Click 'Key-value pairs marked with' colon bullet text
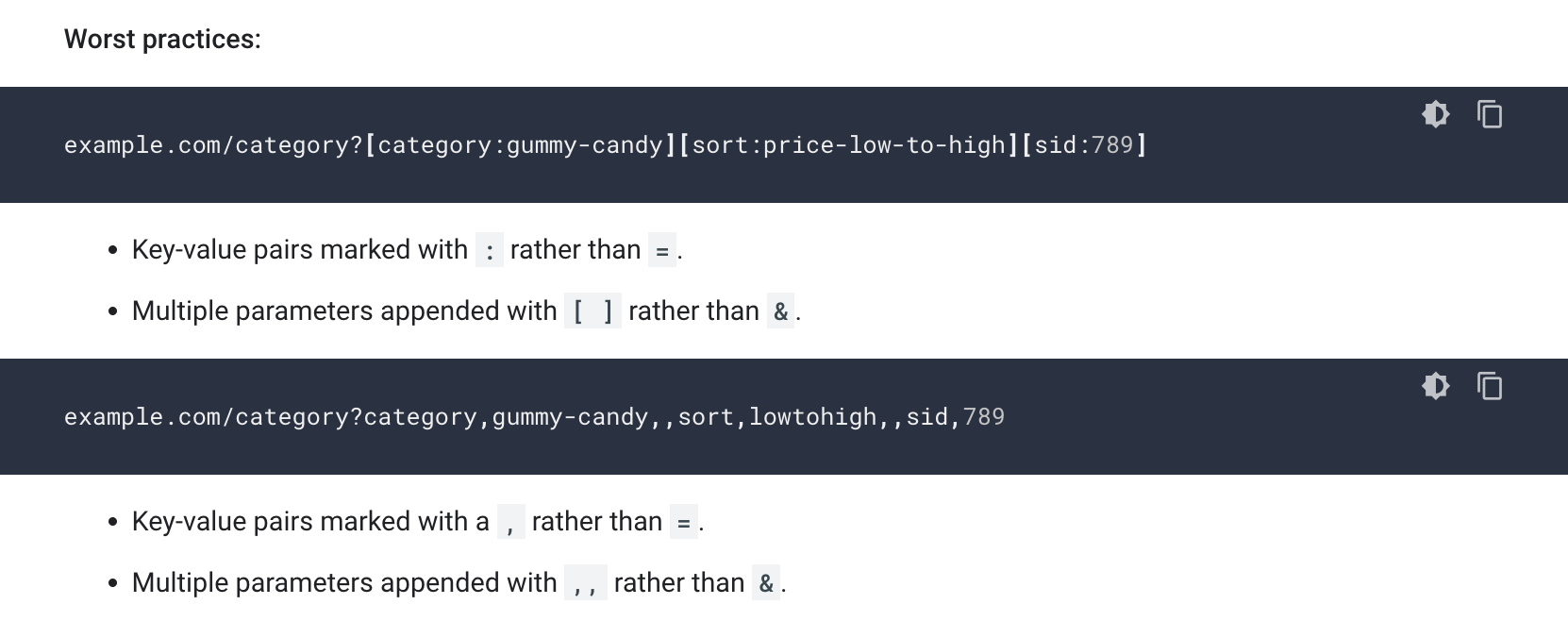The image size is (1568, 638). tap(300, 249)
